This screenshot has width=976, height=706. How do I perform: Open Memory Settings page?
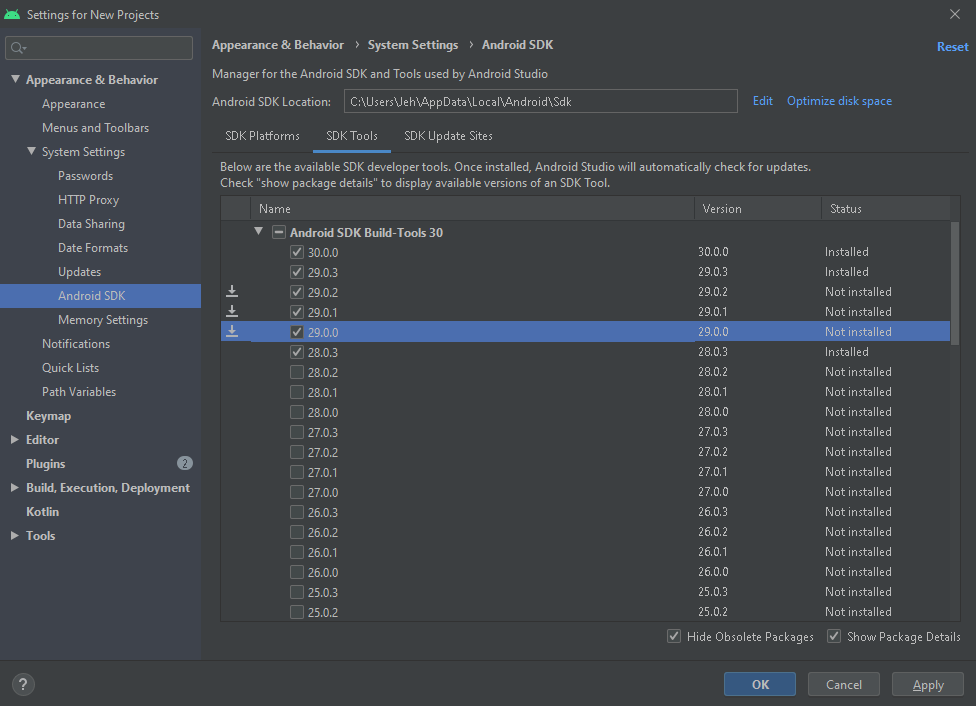103,319
